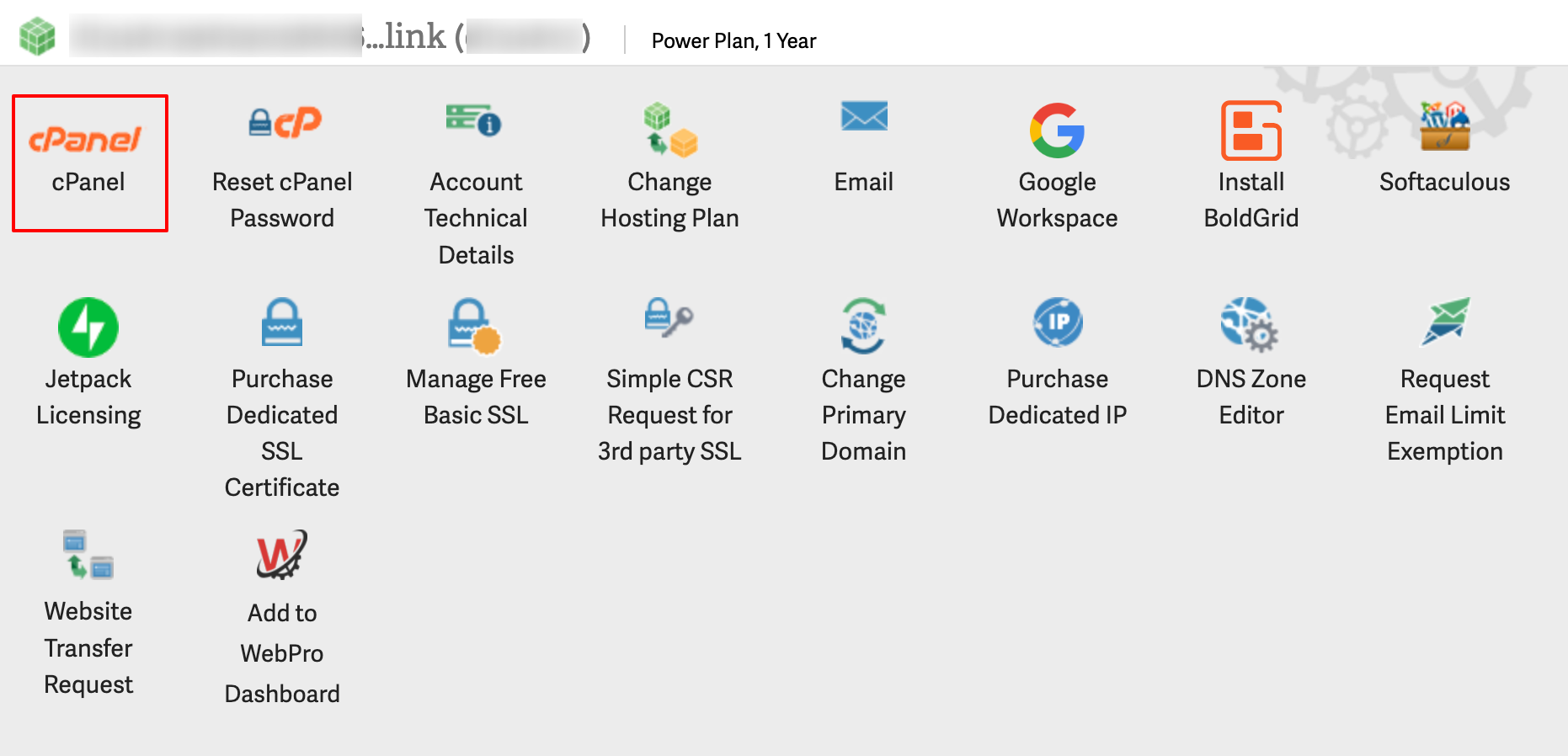Open the Website Transfer Request link
The width and height of the screenshot is (1568, 756).
(88, 647)
